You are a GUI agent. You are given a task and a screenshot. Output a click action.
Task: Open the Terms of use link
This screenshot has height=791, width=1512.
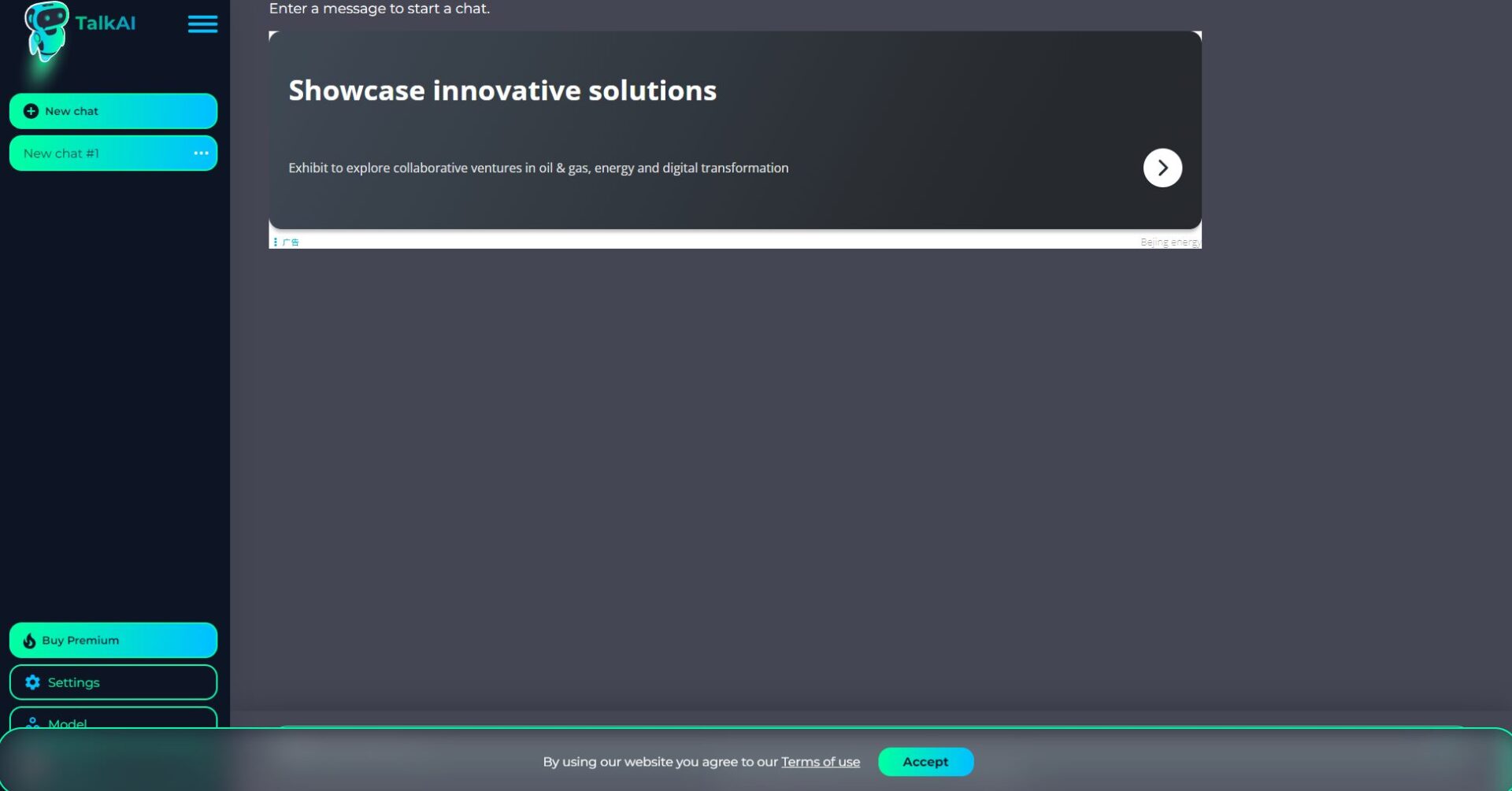pyautogui.click(x=820, y=762)
